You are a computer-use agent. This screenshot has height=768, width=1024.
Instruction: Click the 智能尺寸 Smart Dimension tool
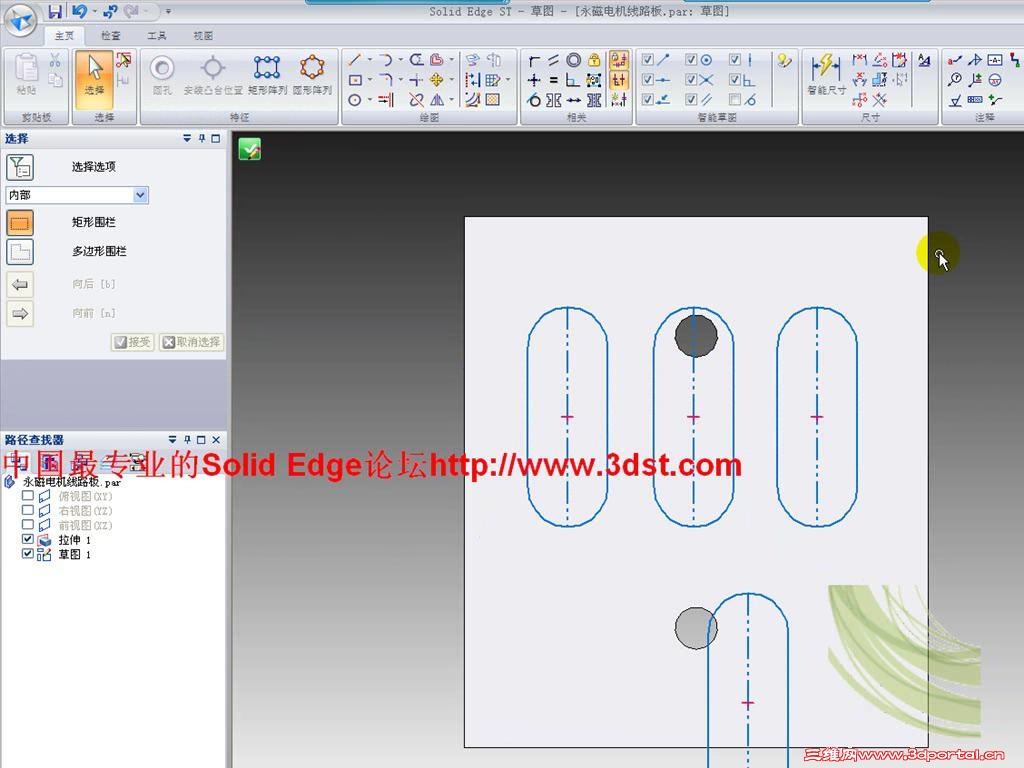(x=826, y=72)
